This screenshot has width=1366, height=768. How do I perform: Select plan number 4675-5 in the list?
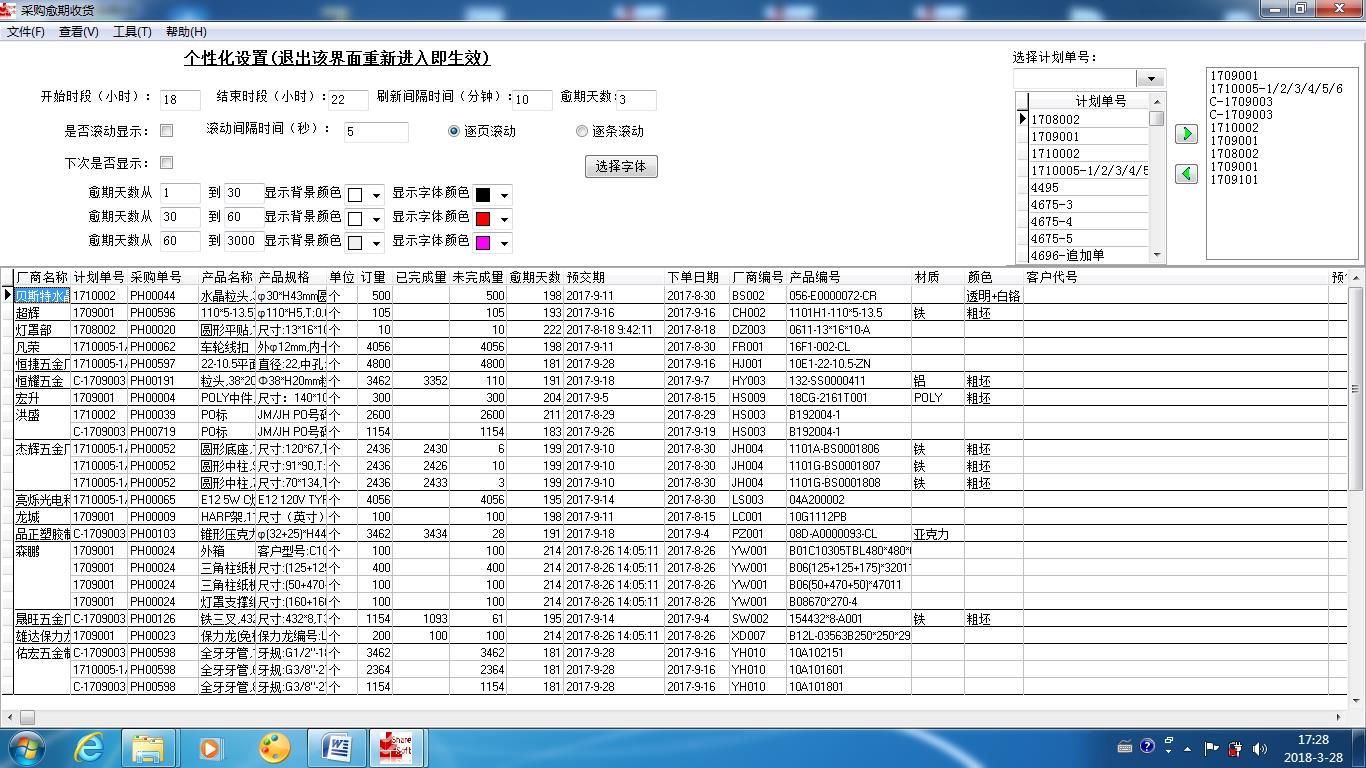pyautogui.click(x=1089, y=238)
